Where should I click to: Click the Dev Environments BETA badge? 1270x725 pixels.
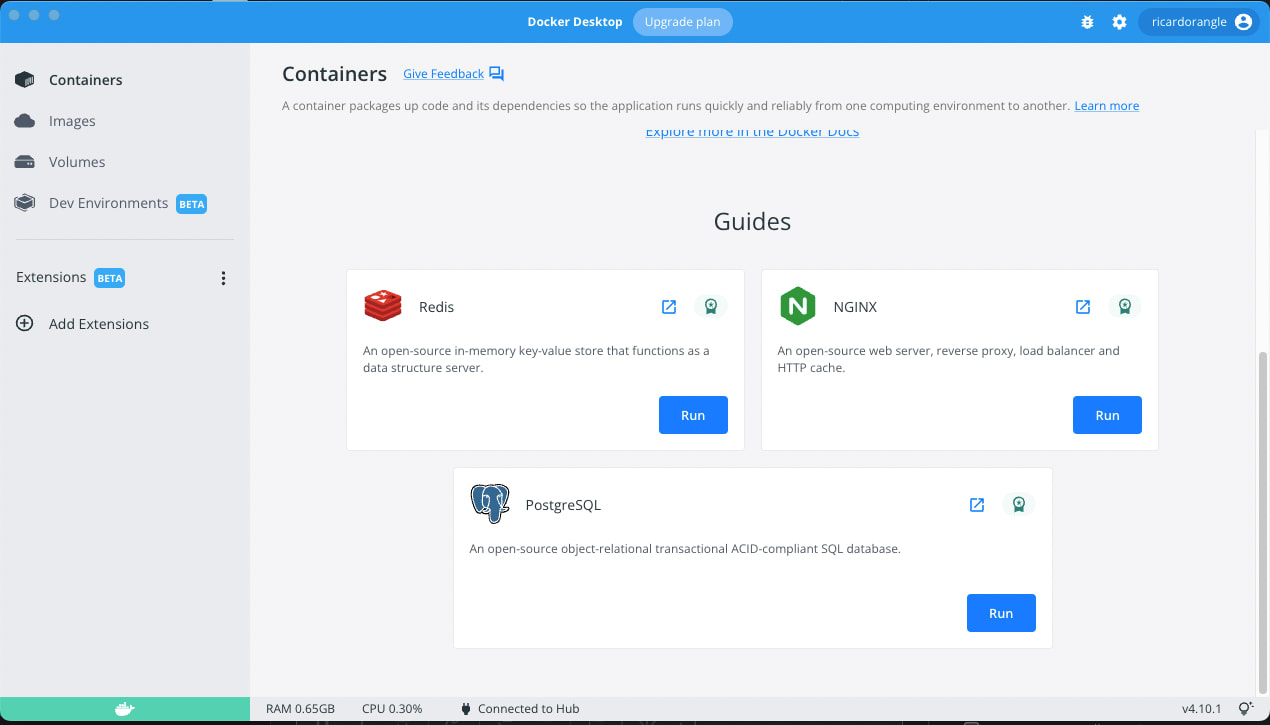pos(191,204)
